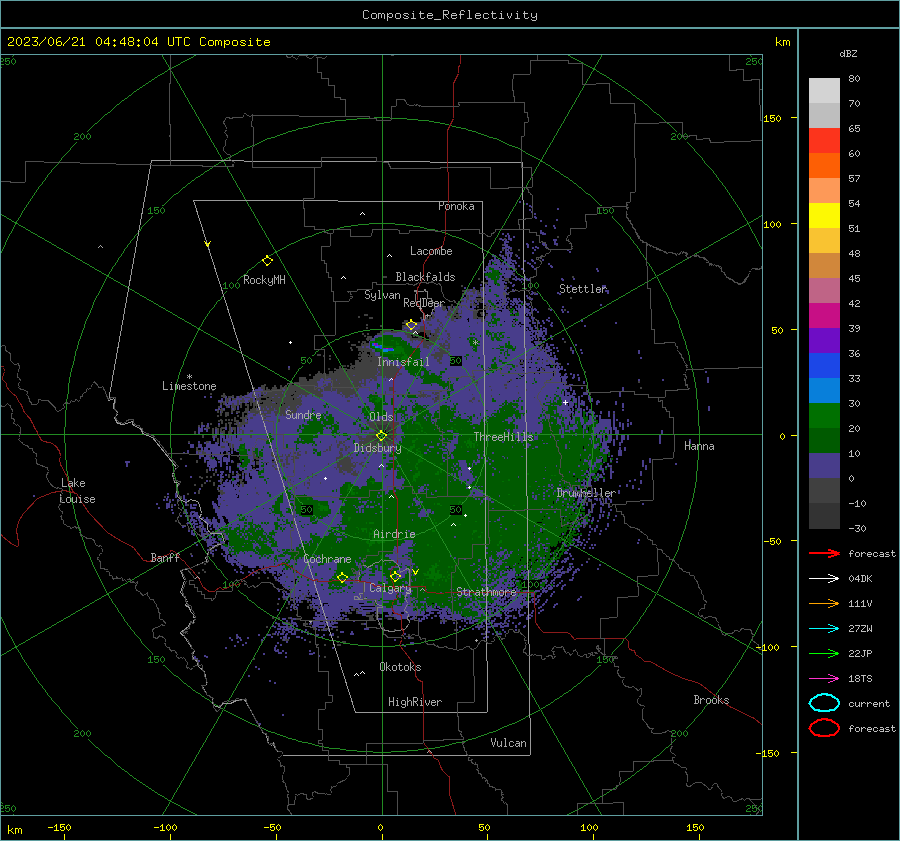This screenshot has height=841, width=900.
Task: Click yellow diamond marker near RedDeer
Action: (411, 325)
